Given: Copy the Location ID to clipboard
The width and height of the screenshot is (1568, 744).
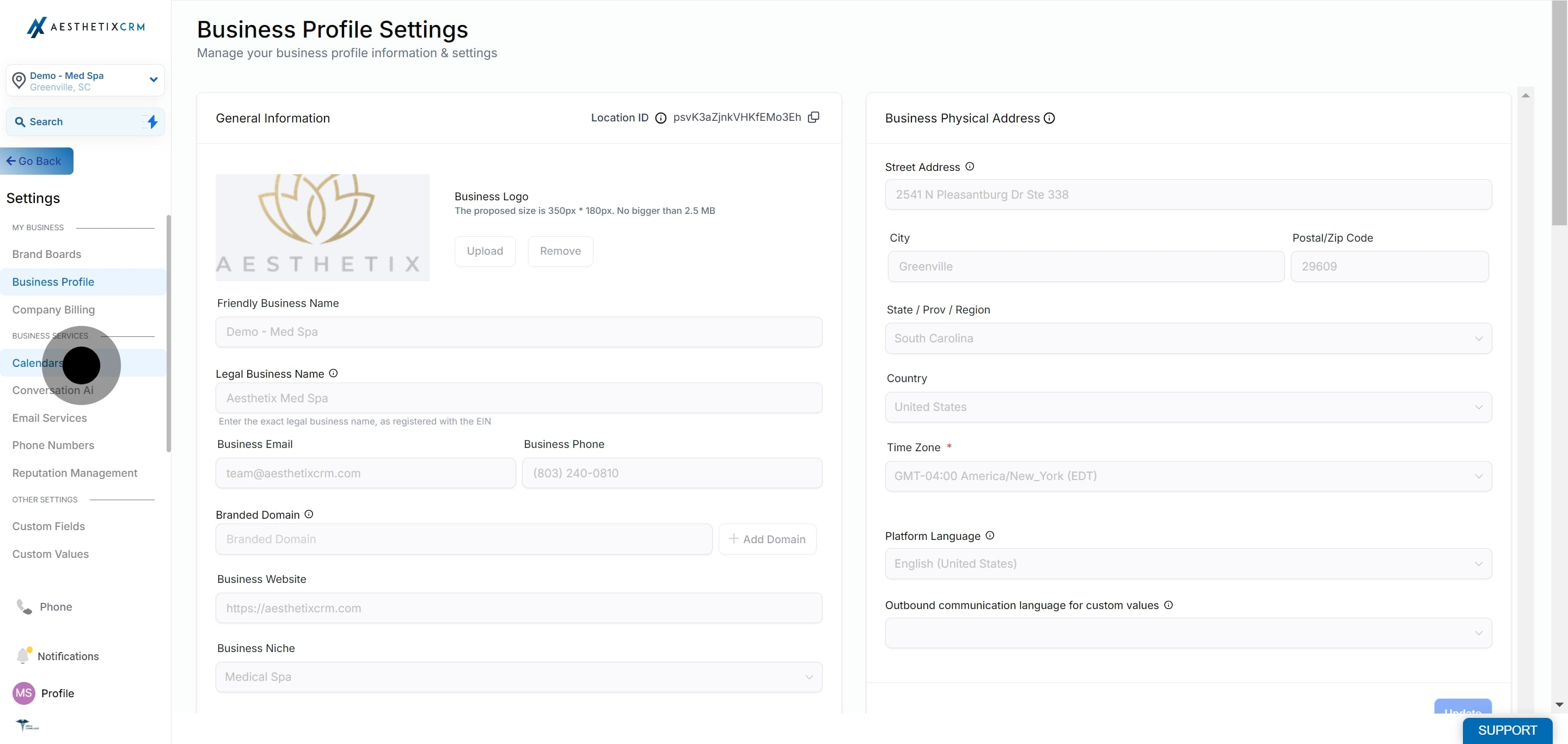Looking at the screenshot, I should pos(813,117).
